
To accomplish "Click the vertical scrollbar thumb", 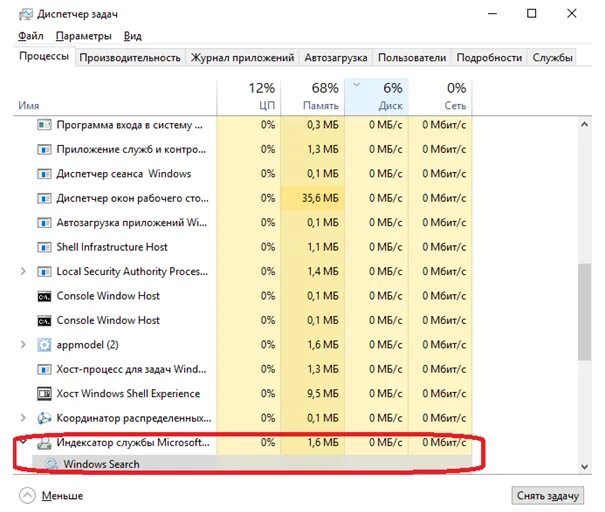I will 585,312.
